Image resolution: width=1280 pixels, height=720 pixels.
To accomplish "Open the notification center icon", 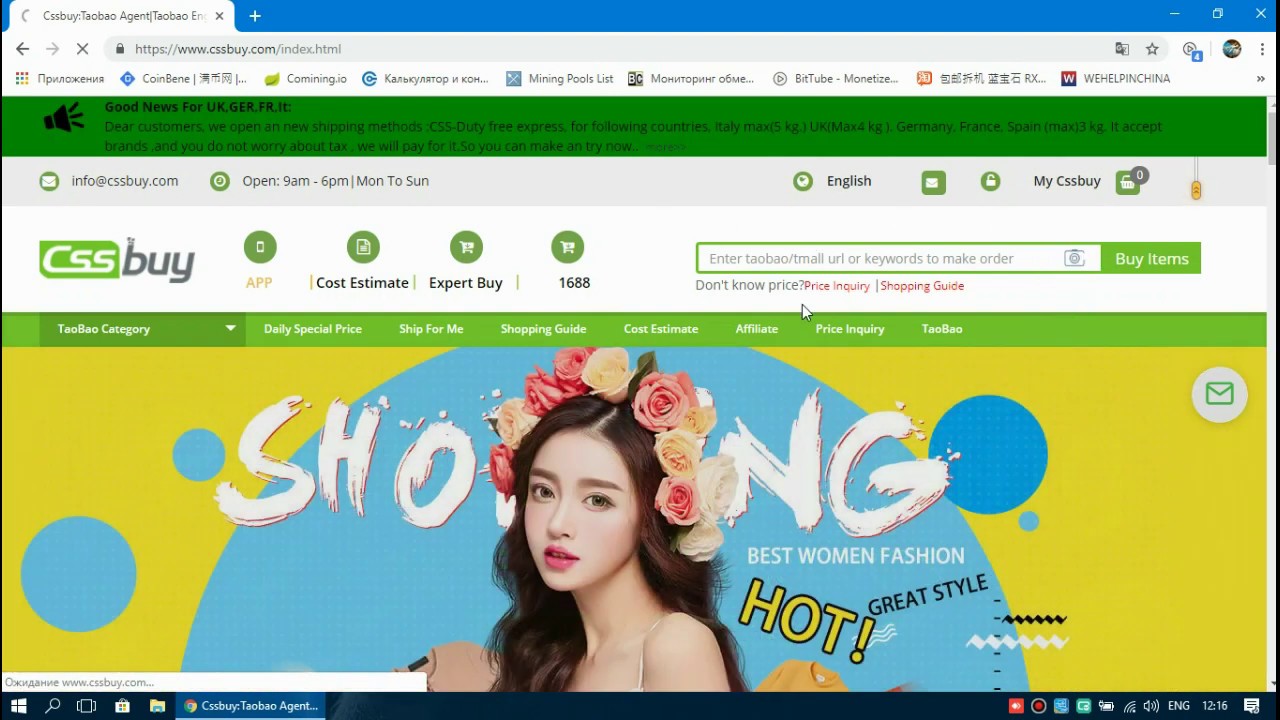I will click(1252, 706).
